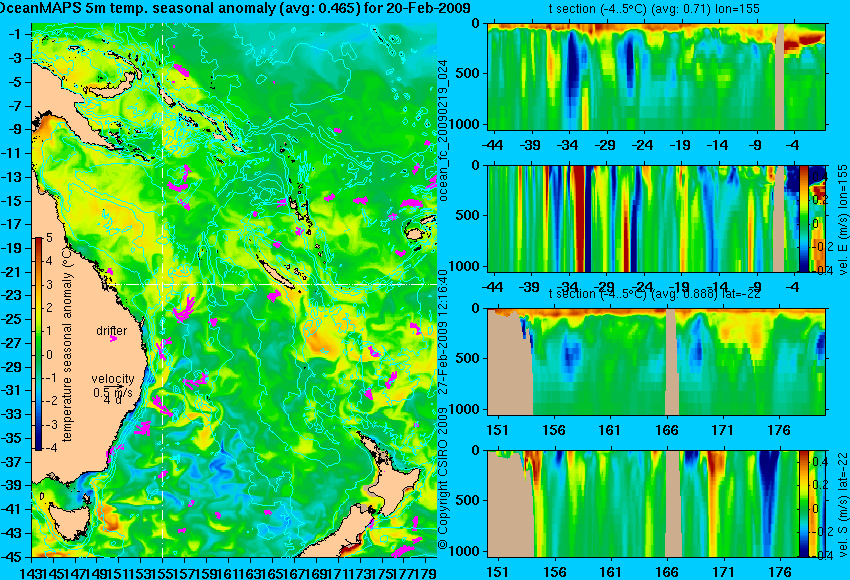Select the 't section (avg: 0.71) lon=155' heading
The width and height of the screenshot is (850, 580).
tap(654, 9)
